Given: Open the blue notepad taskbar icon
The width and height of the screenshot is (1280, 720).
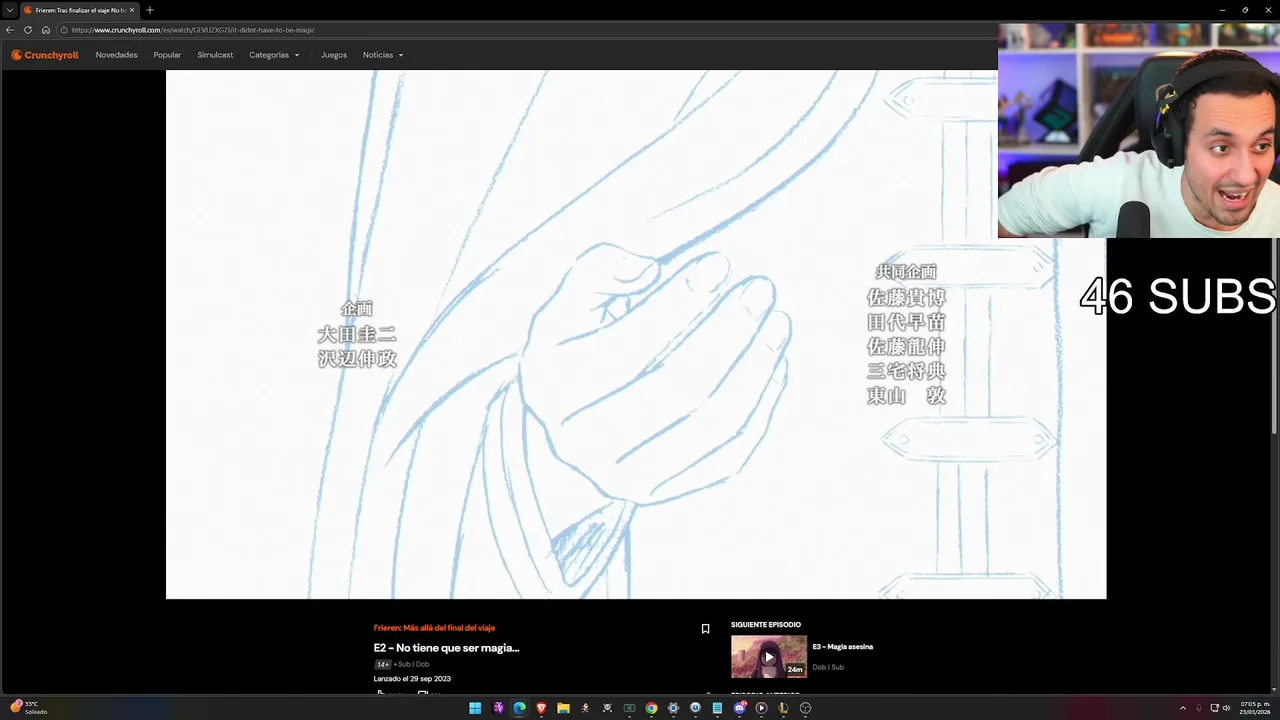Looking at the screenshot, I should (x=717, y=708).
